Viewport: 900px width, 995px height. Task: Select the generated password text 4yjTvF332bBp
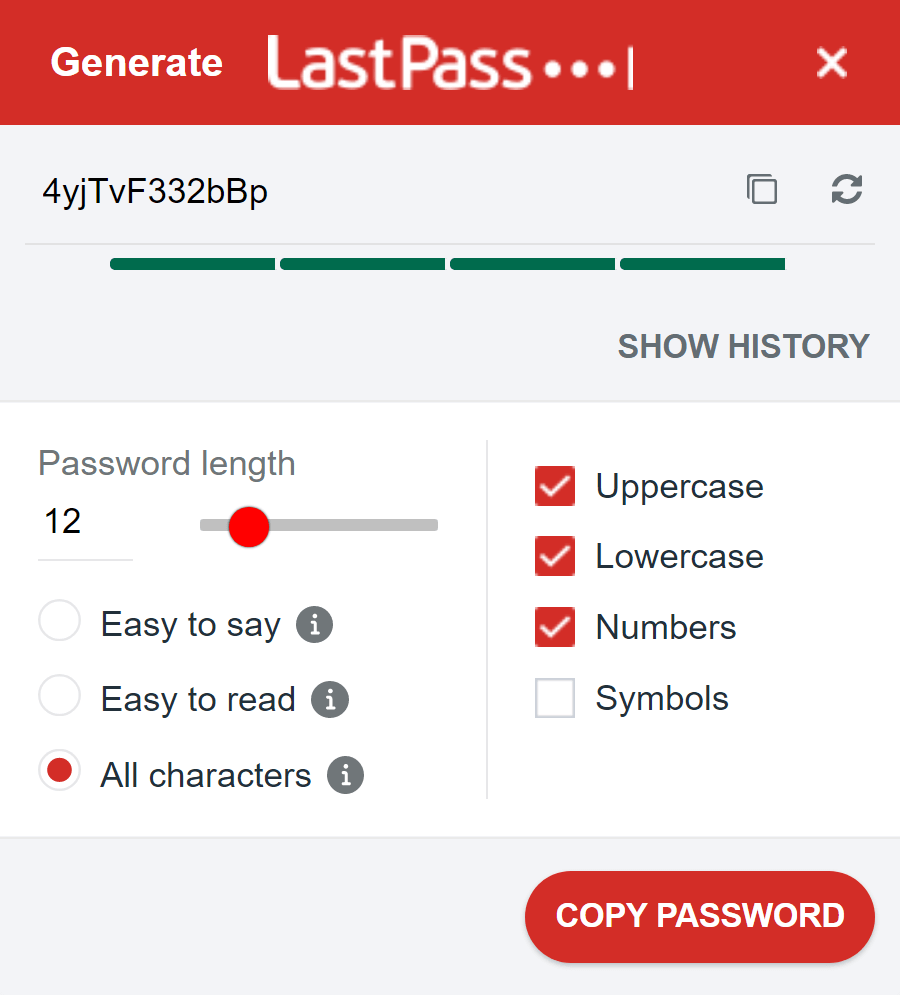pyautogui.click(x=155, y=191)
